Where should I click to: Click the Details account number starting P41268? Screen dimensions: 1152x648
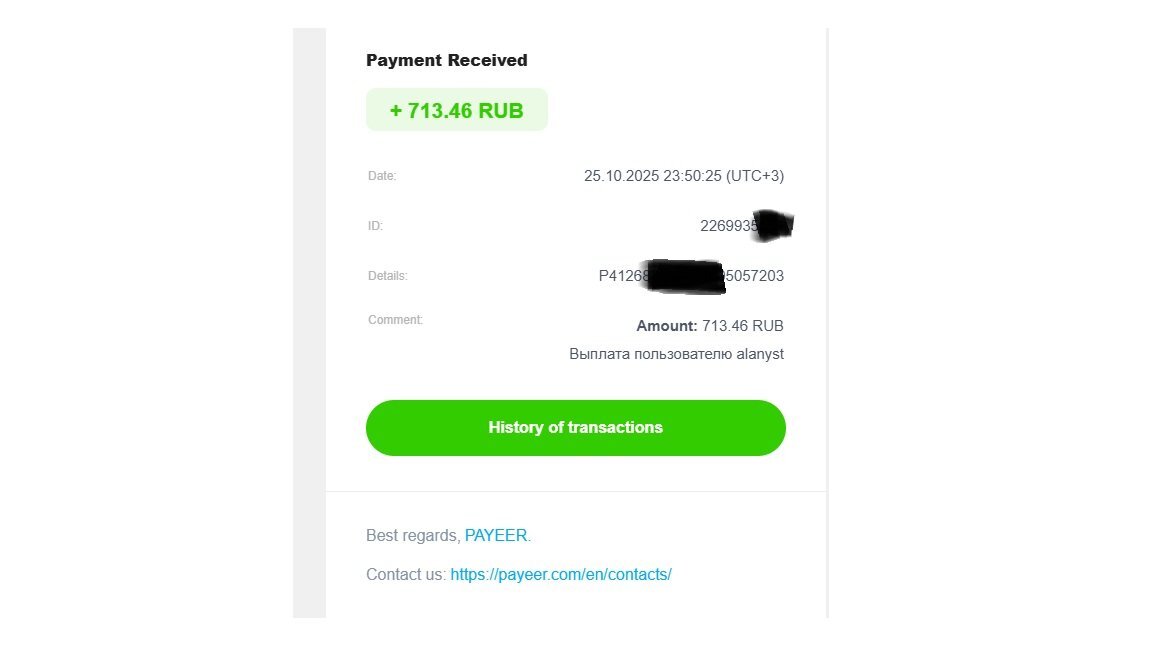[691, 276]
